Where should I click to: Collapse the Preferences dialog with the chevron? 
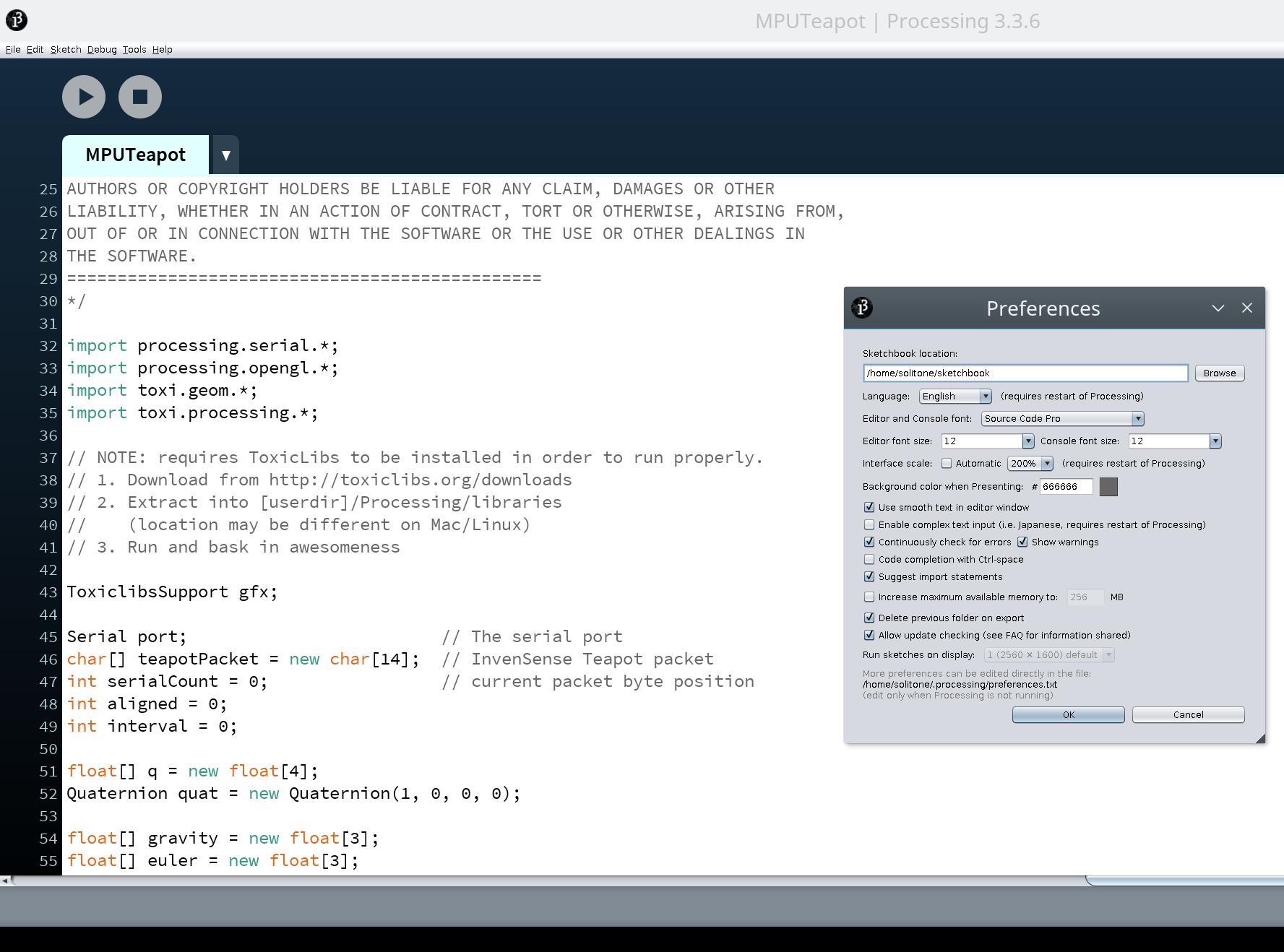click(1218, 308)
